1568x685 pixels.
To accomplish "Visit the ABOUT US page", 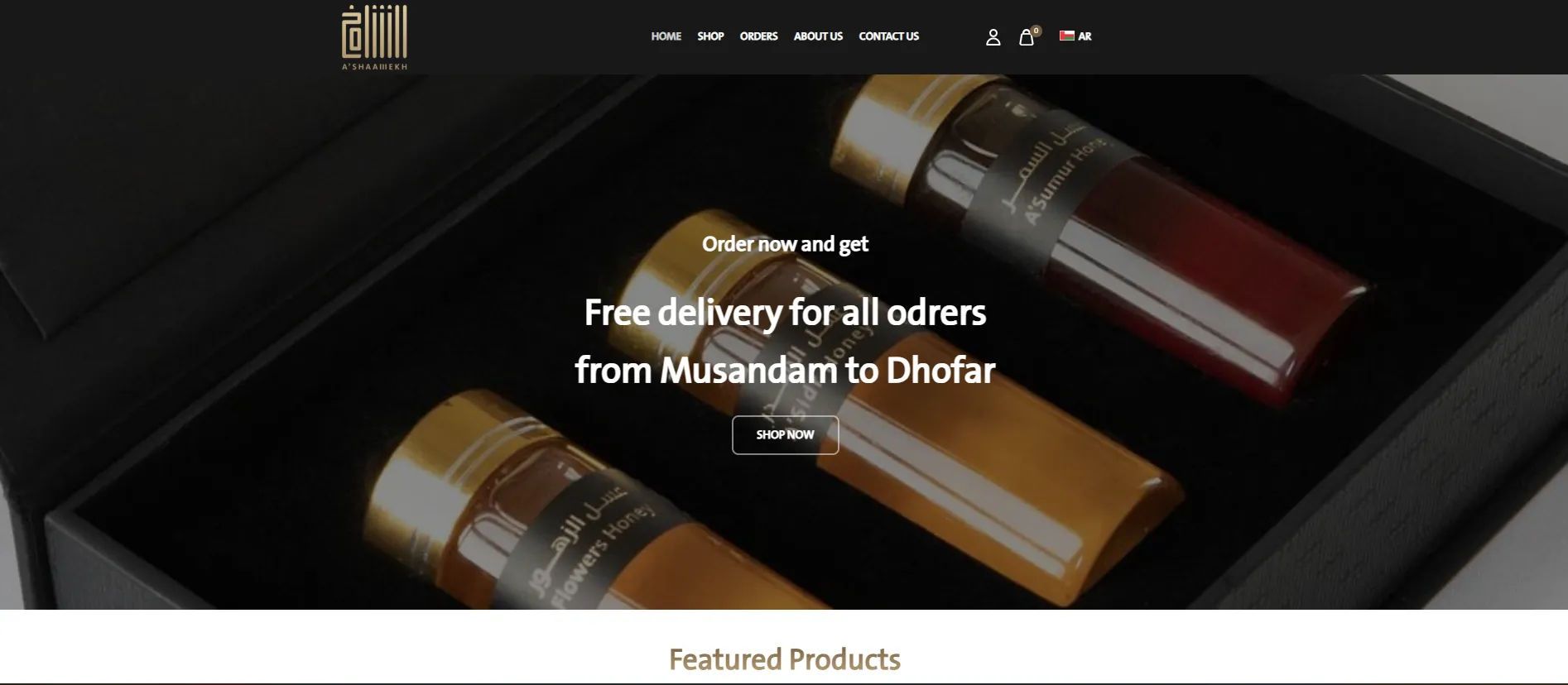I will pos(818,36).
